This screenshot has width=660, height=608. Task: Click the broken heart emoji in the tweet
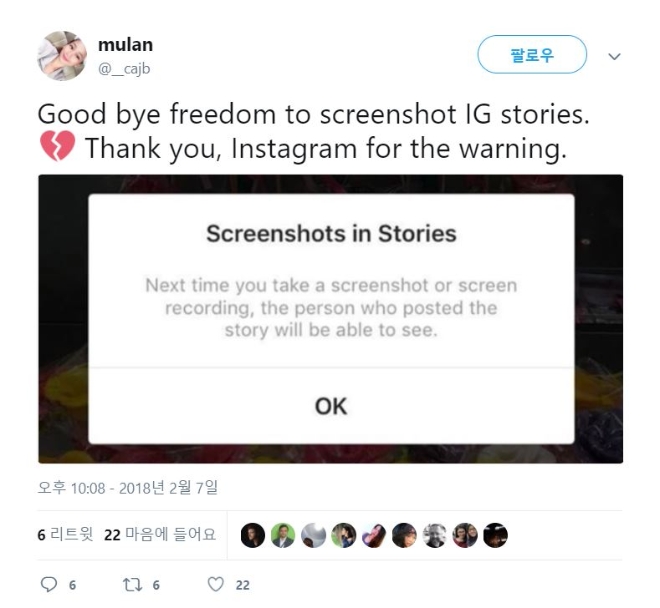click(x=58, y=146)
